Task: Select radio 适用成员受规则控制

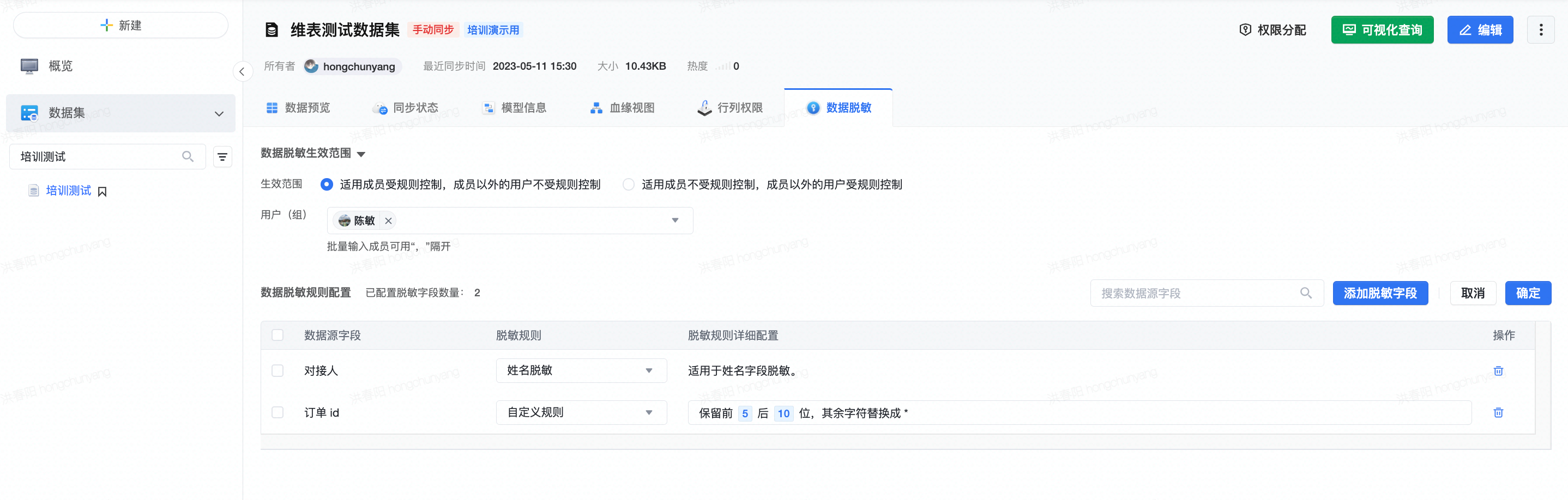Action: [327, 184]
